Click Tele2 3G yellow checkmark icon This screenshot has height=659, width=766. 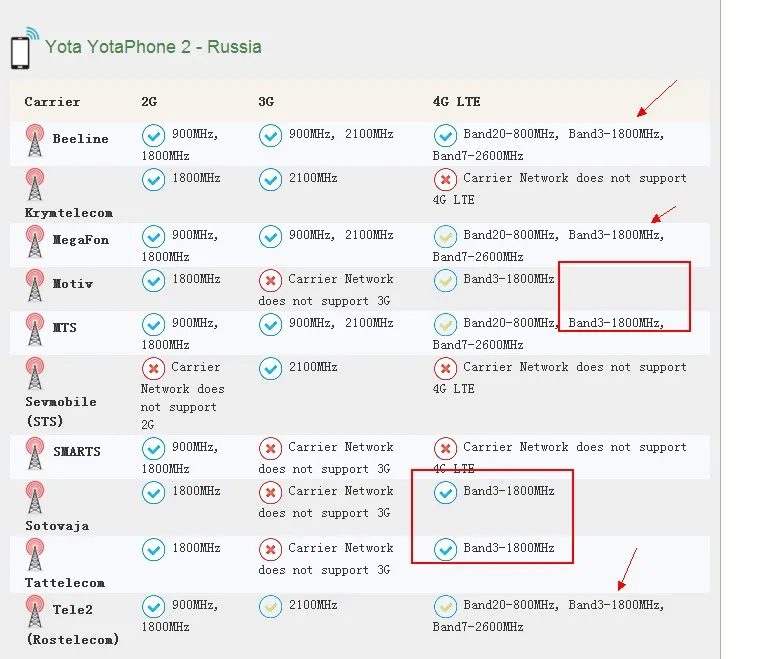[270, 606]
